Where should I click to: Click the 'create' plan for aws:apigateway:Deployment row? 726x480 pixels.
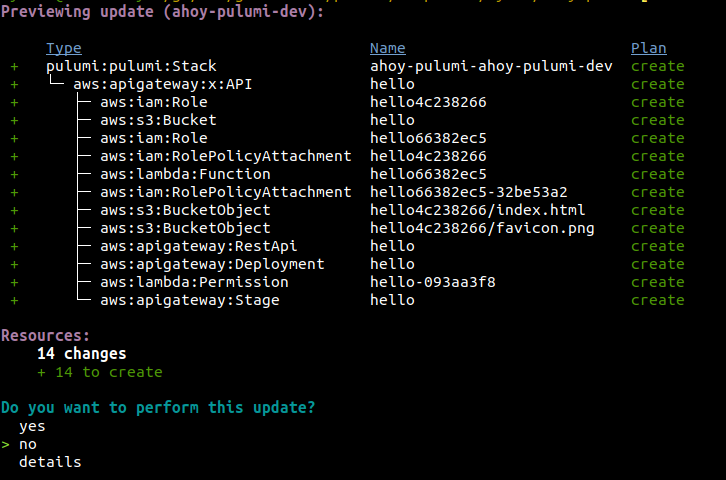657,264
